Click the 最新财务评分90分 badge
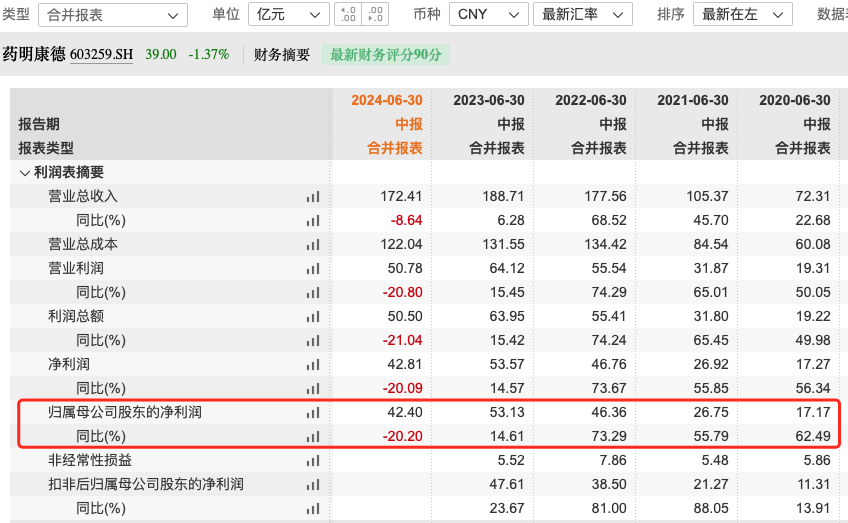The image size is (848, 523). tap(386, 55)
